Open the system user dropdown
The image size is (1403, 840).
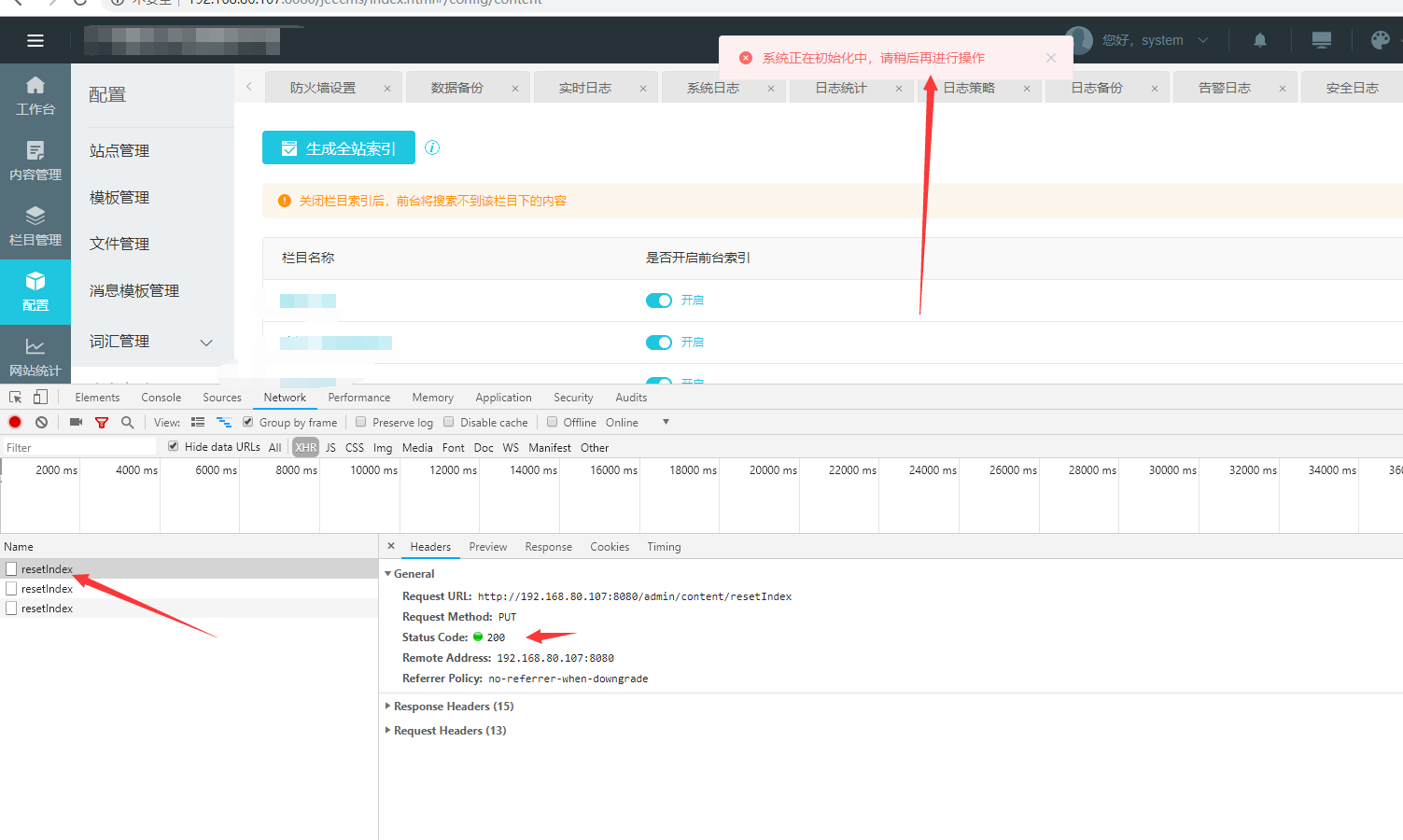1156,40
